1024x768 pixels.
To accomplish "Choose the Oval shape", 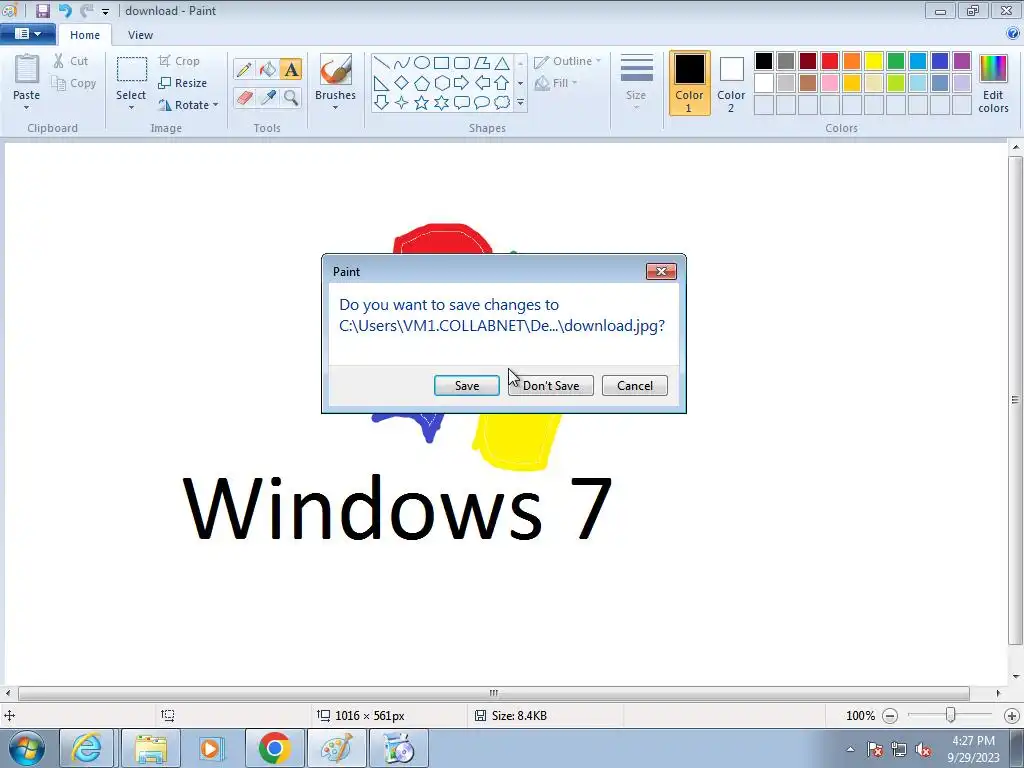I will click(422, 63).
